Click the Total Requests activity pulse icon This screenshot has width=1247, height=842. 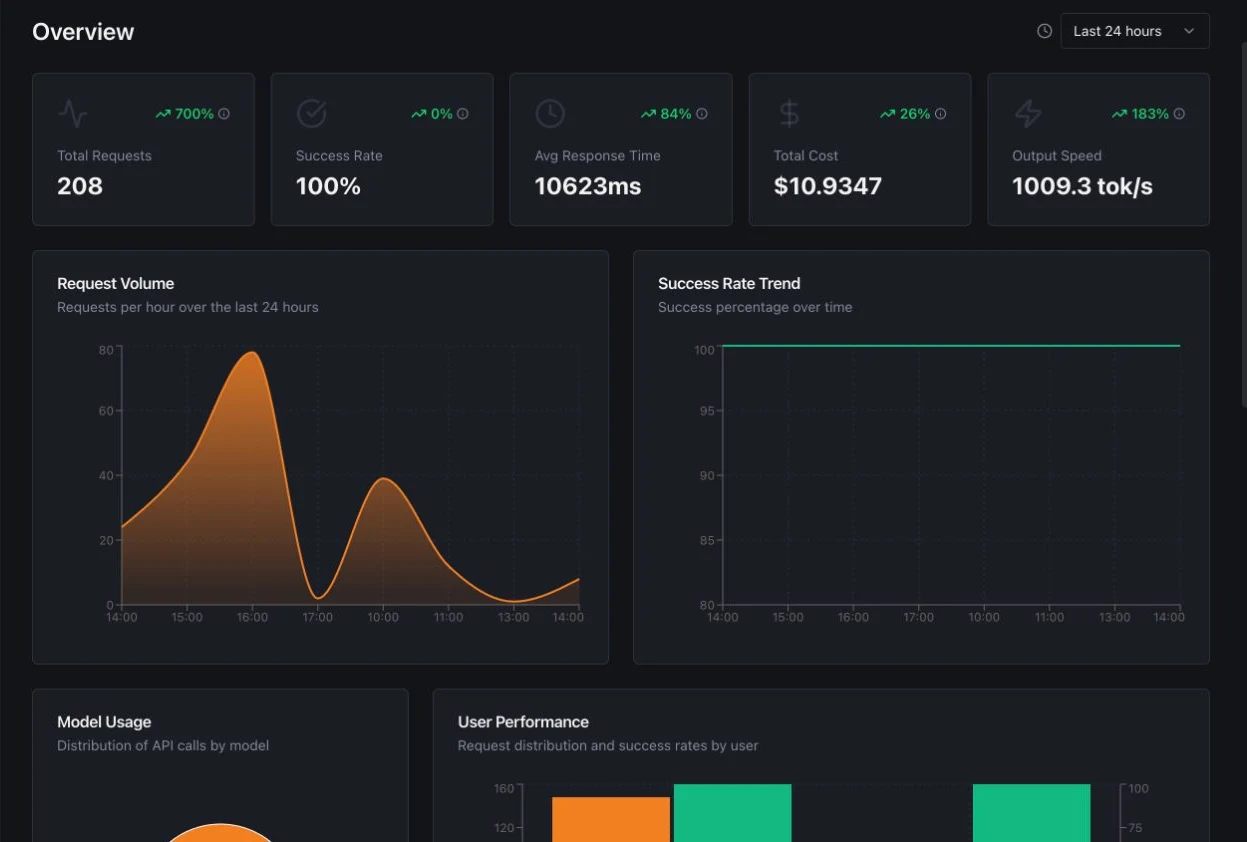point(72,114)
